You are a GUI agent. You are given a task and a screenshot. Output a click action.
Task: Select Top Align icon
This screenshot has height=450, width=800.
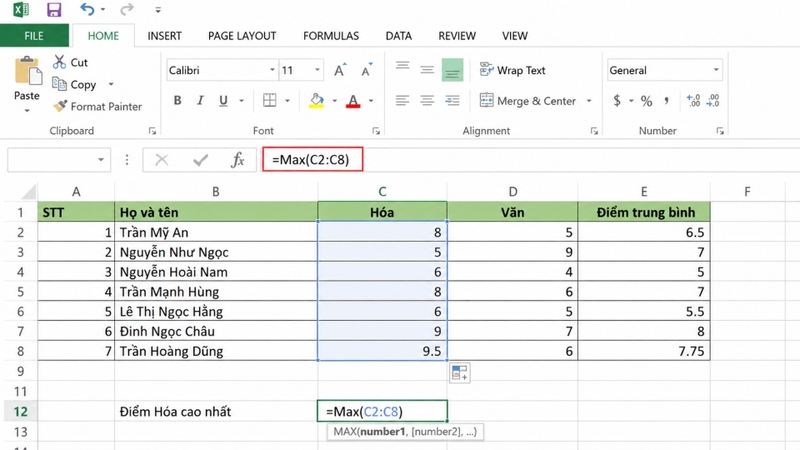click(x=403, y=68)
